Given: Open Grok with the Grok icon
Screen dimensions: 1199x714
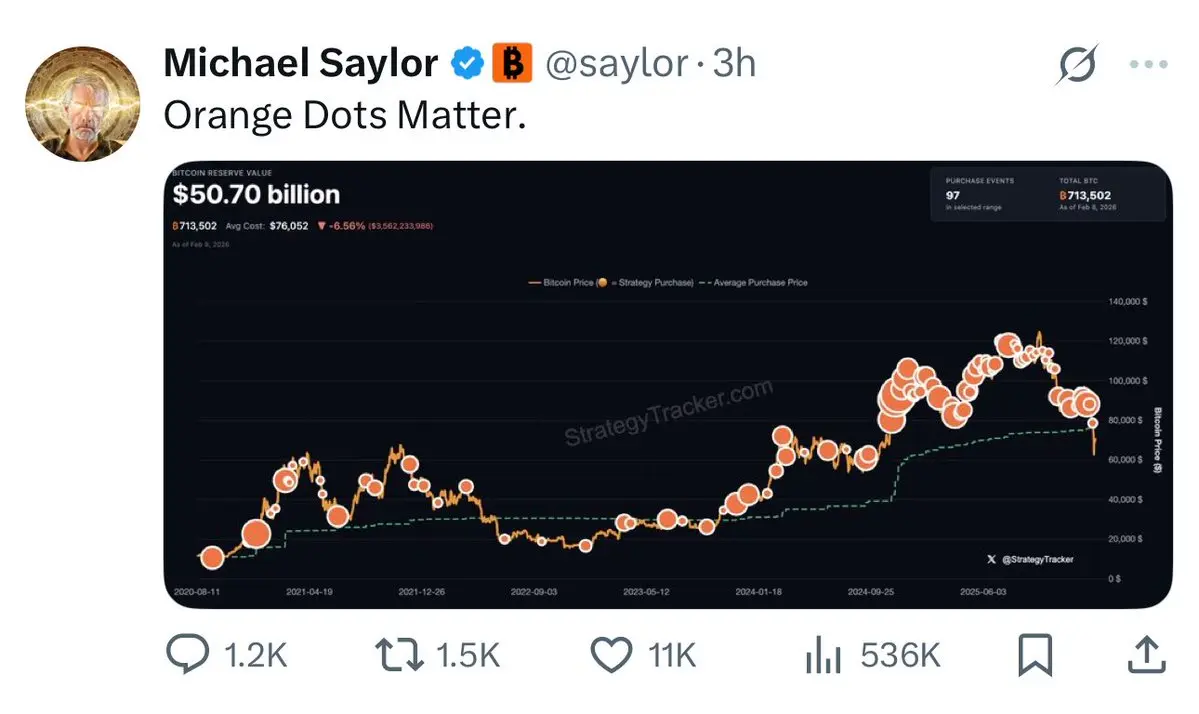Looking at the screenshot, I should coord(1076,63).
